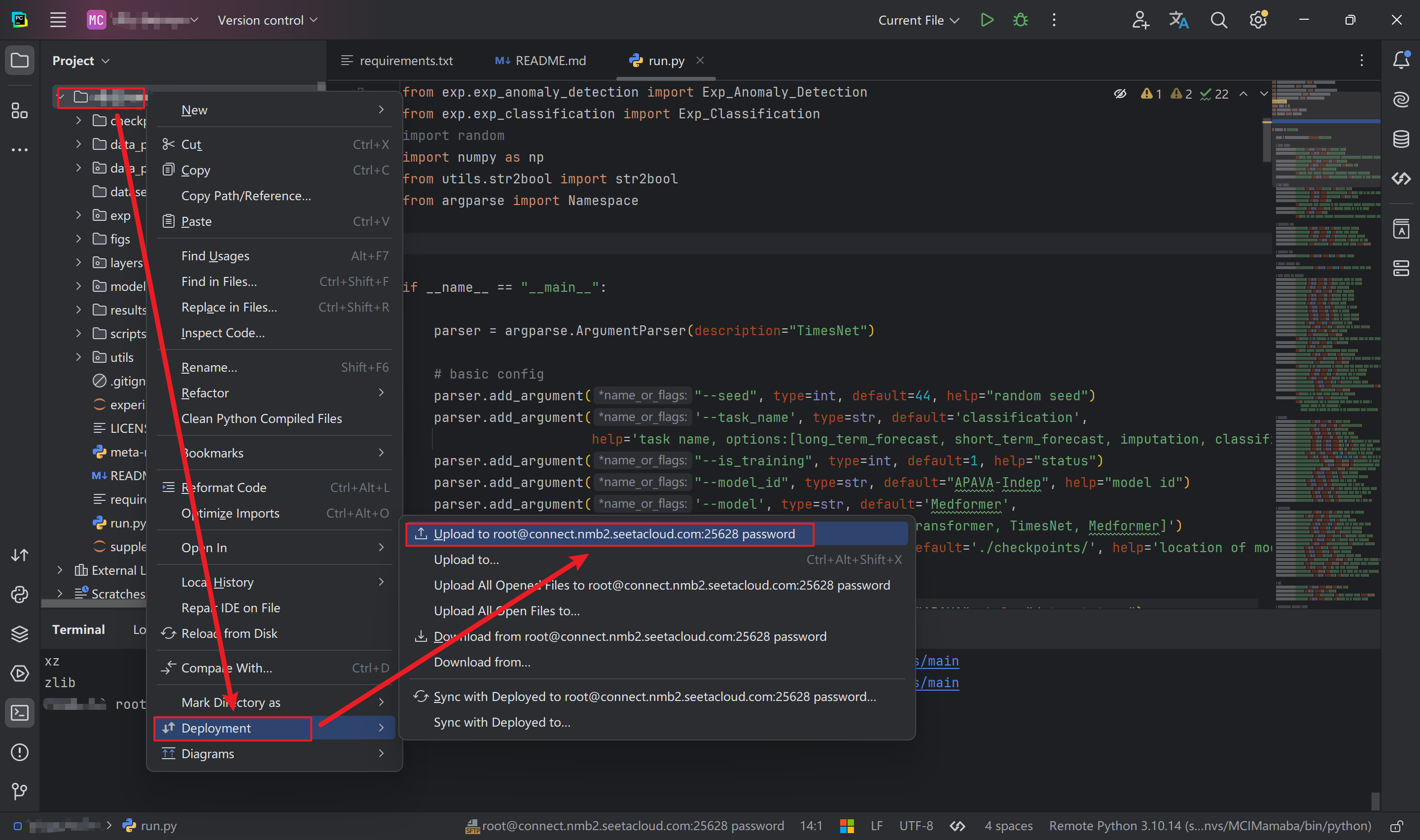1420x840 pixels.
Task: Open the Python Console tool window
Action: click(x=20, y=595)
